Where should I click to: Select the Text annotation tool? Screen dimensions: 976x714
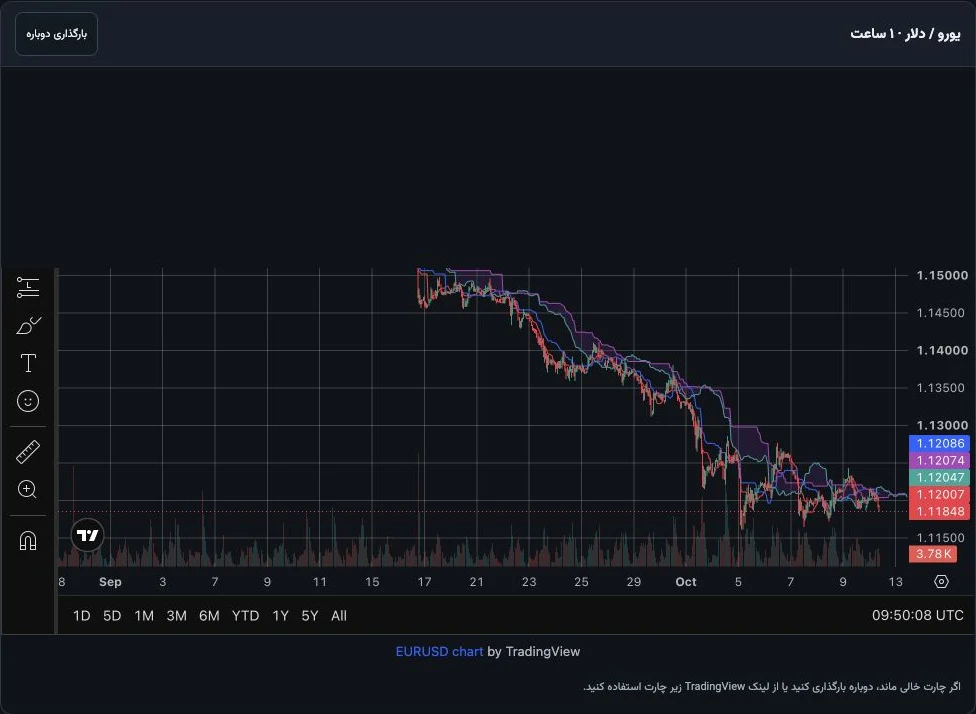pyautogui.click(x=28, y=363)
